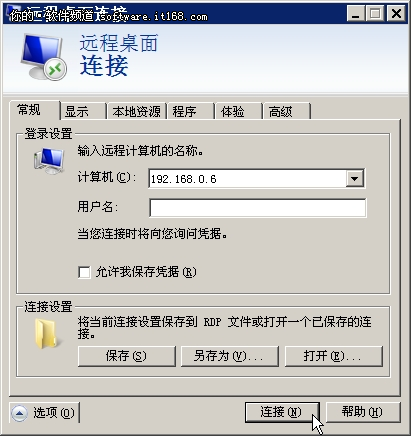Click the 帮助 button
Viewport: 411px width, 436px height.
click(x=363, y=412)
